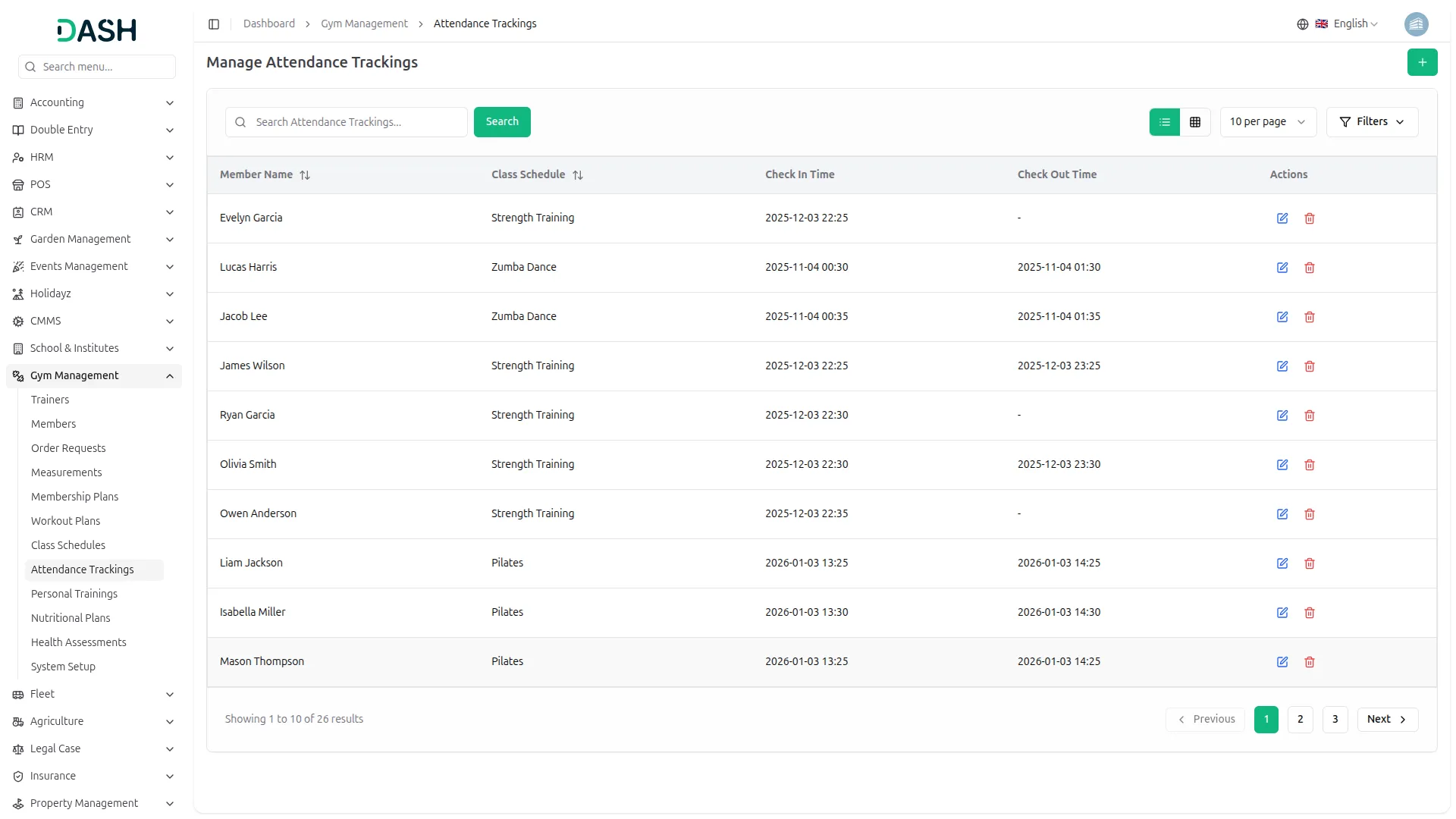Go to page 3
Viewport: 1456px width, 819px height.
(1335, 720)
